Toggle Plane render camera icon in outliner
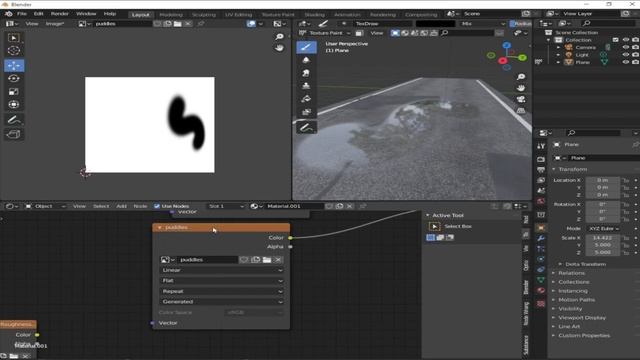640x360 pixels. [x=636, y=62]
